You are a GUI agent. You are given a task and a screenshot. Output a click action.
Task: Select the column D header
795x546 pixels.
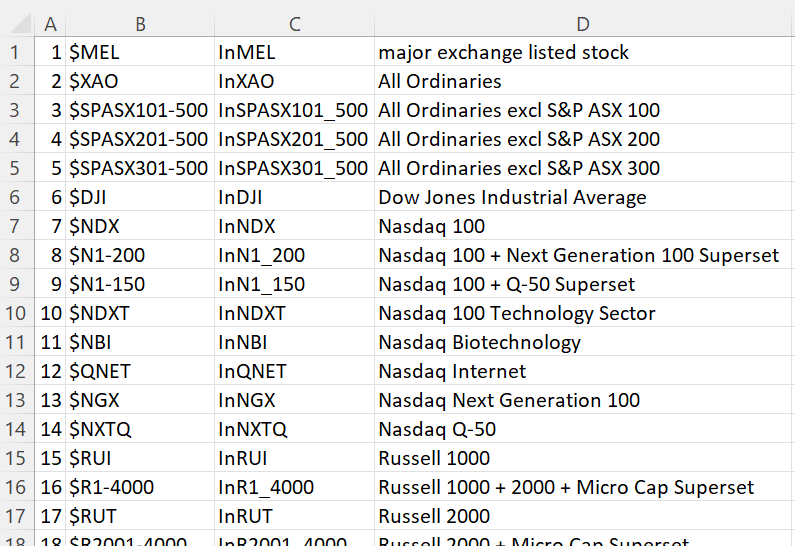[x=583, y=23]
